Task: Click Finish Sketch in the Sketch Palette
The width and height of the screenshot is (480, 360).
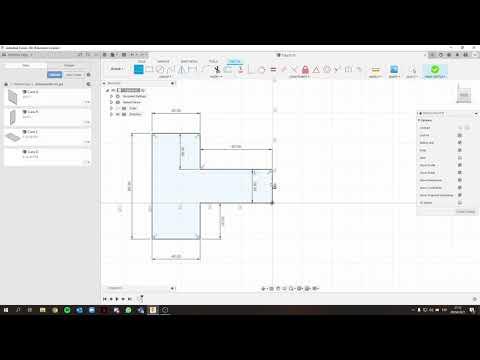Action: point(465,212)
